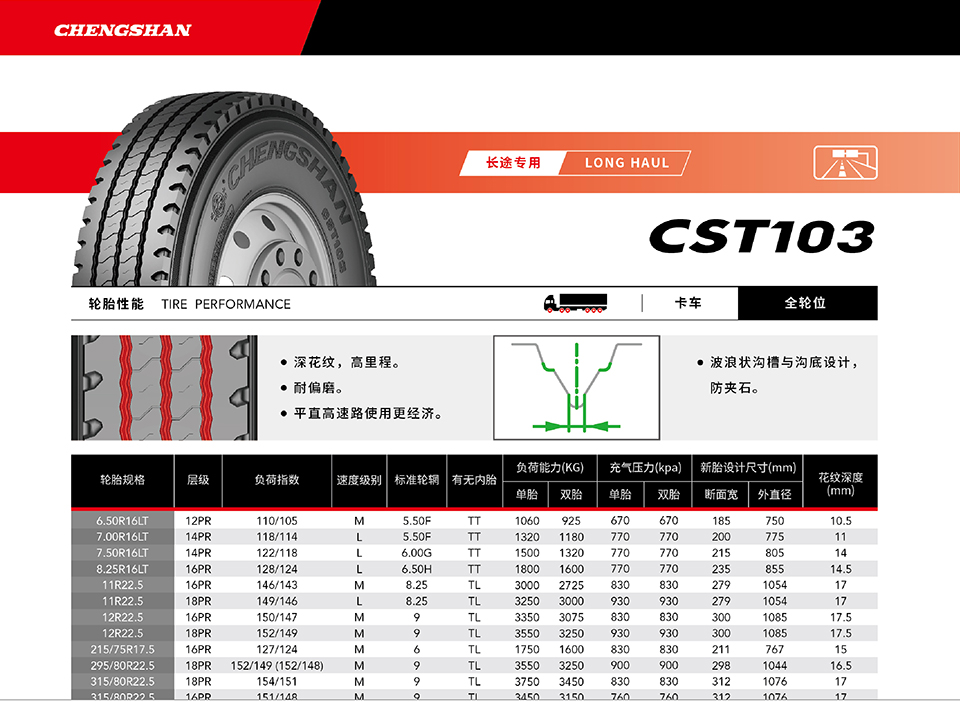Click the 6.00G rim cell

click(416, 553)
